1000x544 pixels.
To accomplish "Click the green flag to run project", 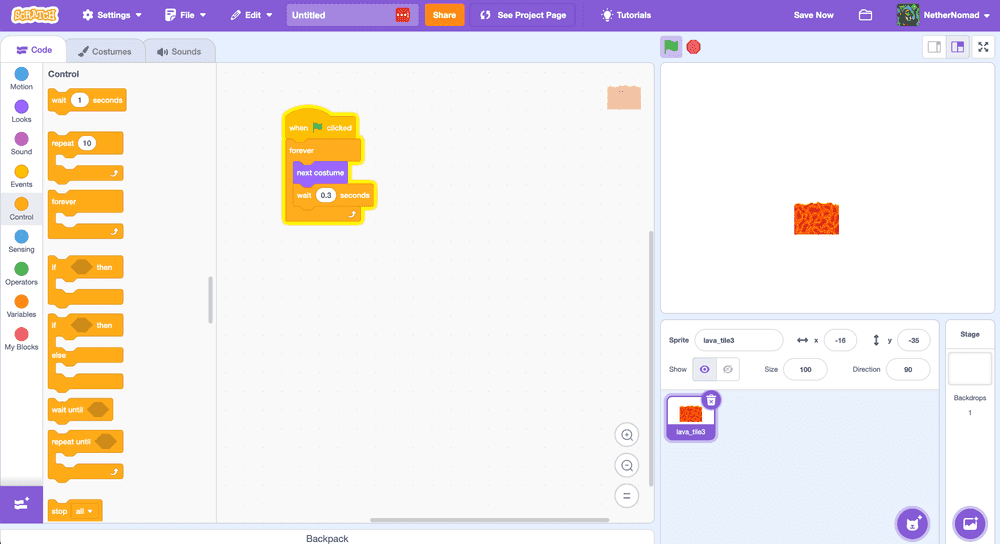I will (671, 47).
